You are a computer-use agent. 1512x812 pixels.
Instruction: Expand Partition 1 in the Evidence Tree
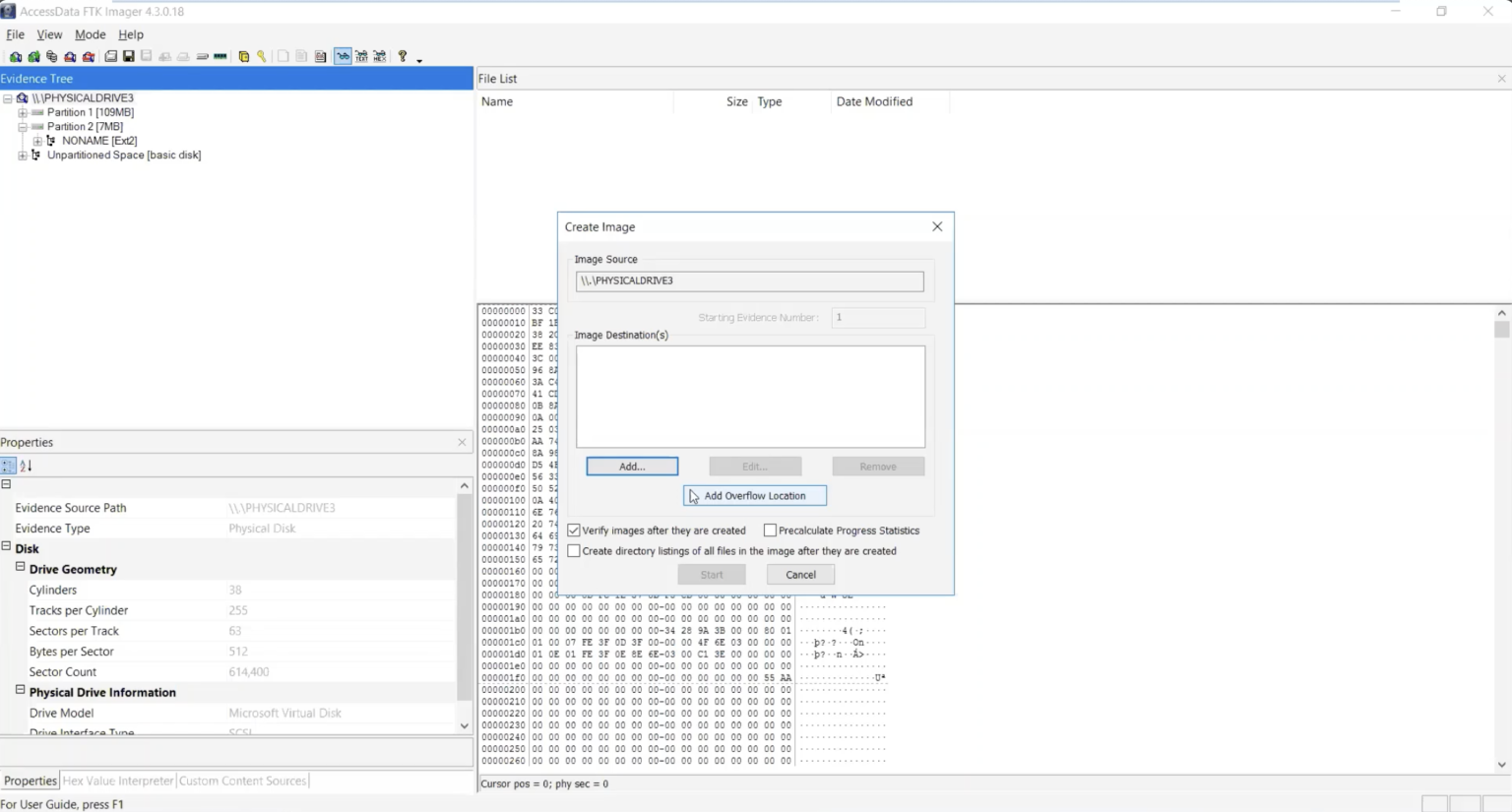click(23, 112)
